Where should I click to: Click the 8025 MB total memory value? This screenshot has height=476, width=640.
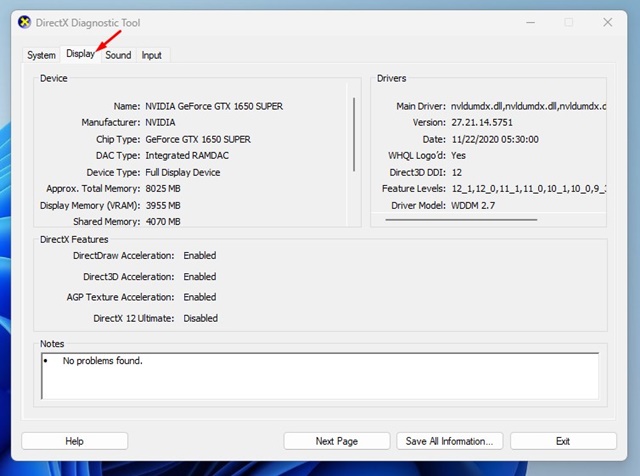coord(163,189)
